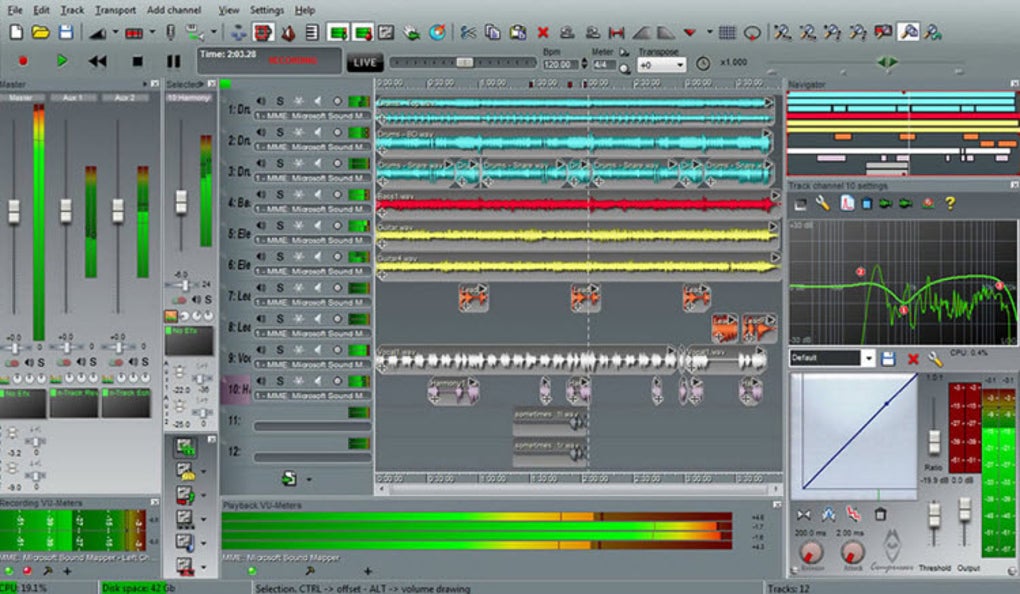
Task: Delete selection with the red X toolbar icon
Action: pos(543,32)
